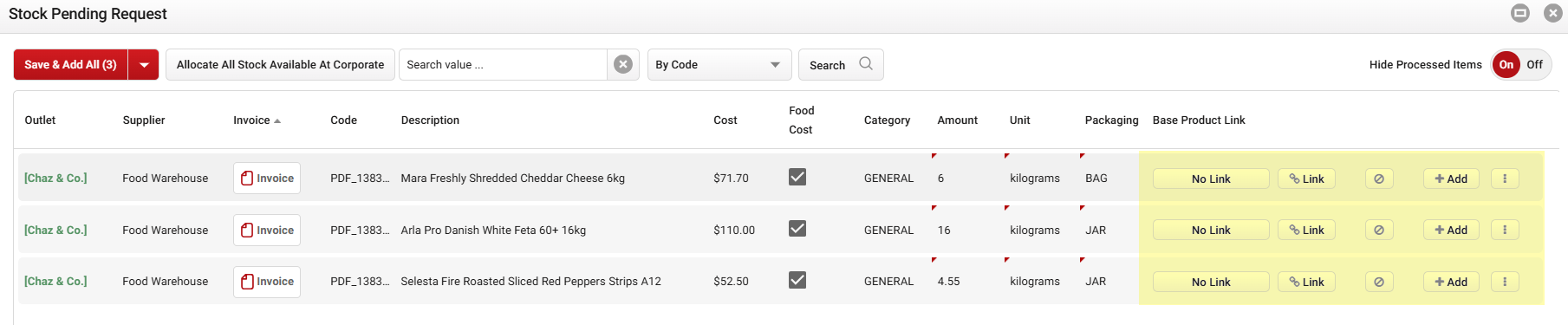1568x325 pixels.
Task: Open more options for Arla Feta row
Action: 1505,230
